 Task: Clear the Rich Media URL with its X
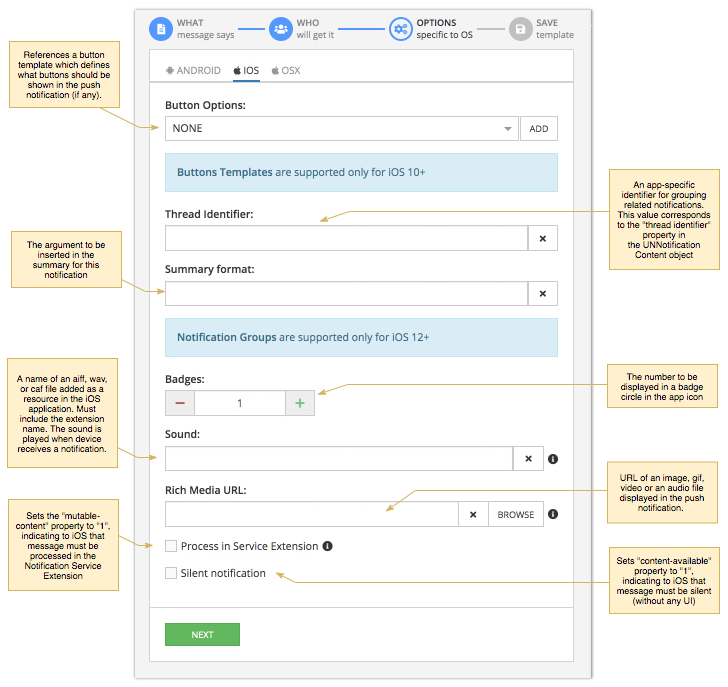point(473,514)
